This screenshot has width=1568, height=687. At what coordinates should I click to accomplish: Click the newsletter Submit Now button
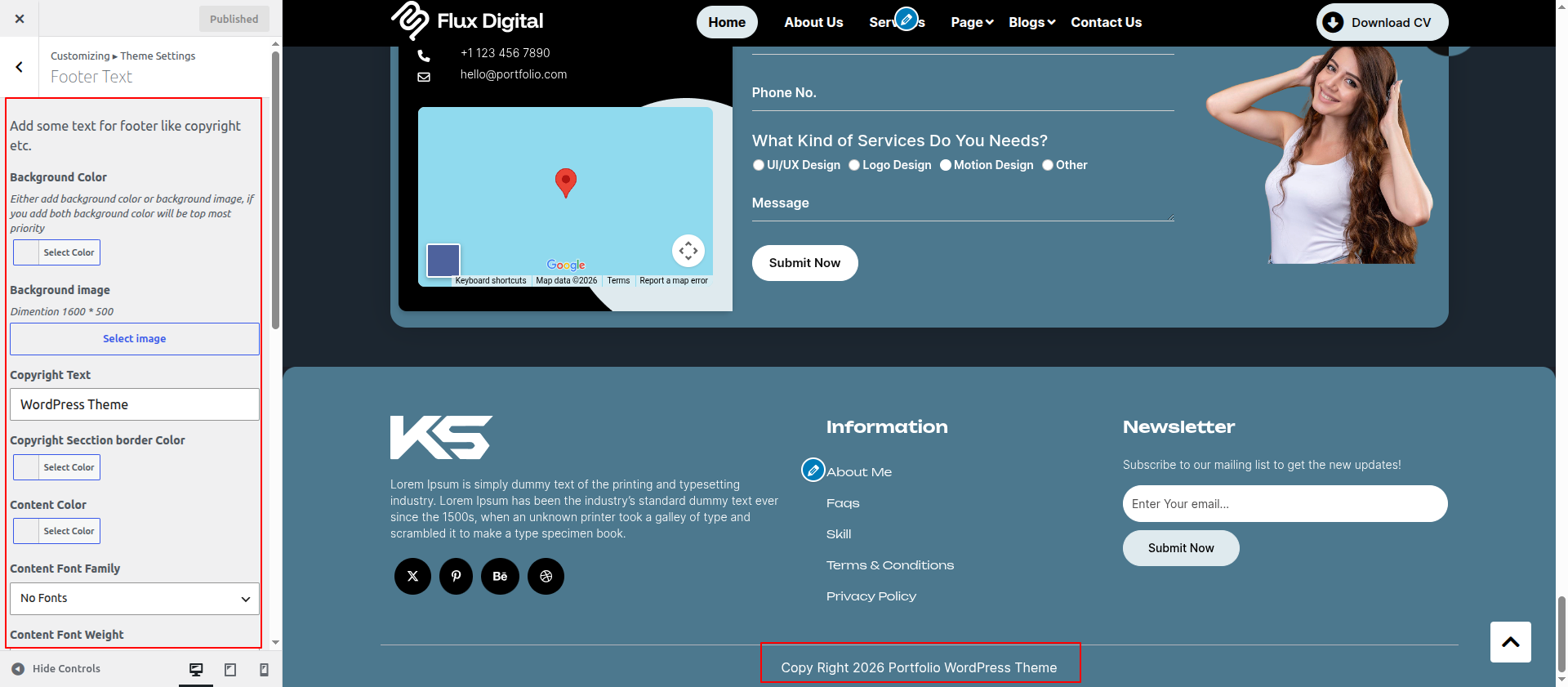[x=1181, y=548]
